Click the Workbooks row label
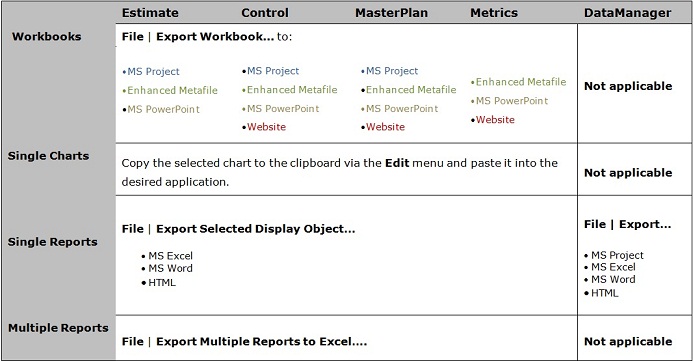The width and height of the screenshot is (693, 361). click(x=46, y=36)
